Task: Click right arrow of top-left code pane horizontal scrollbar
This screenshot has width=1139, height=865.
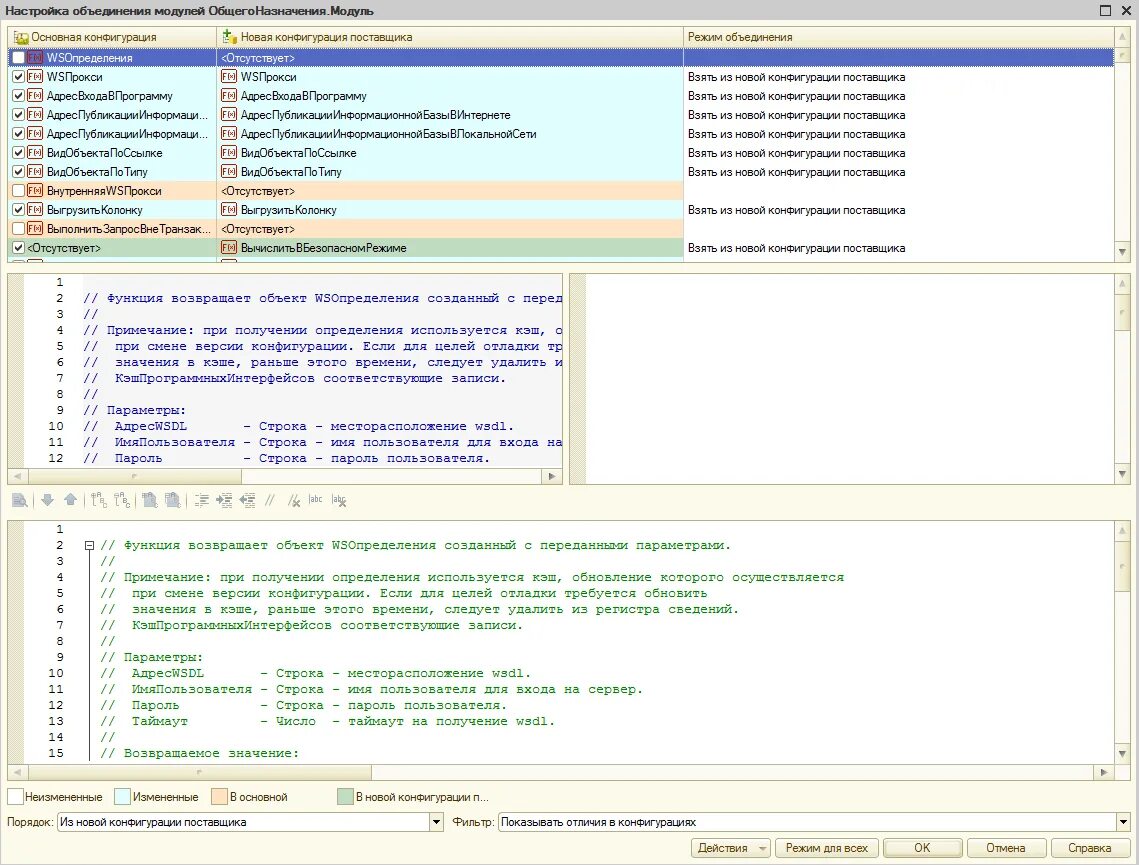Action: pos(551,476)
